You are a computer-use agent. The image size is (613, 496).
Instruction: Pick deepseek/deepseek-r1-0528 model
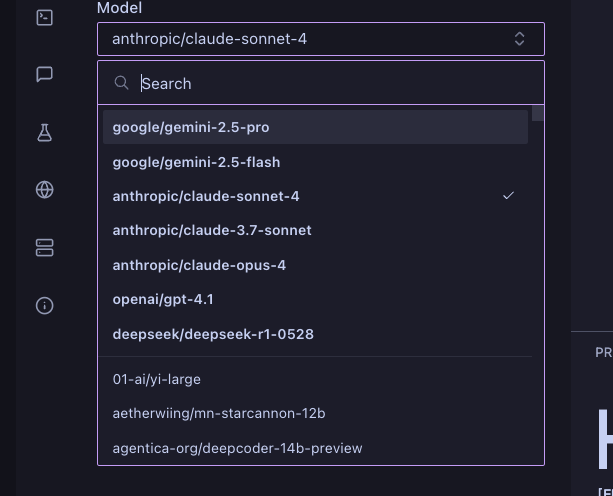click(213, 334)
